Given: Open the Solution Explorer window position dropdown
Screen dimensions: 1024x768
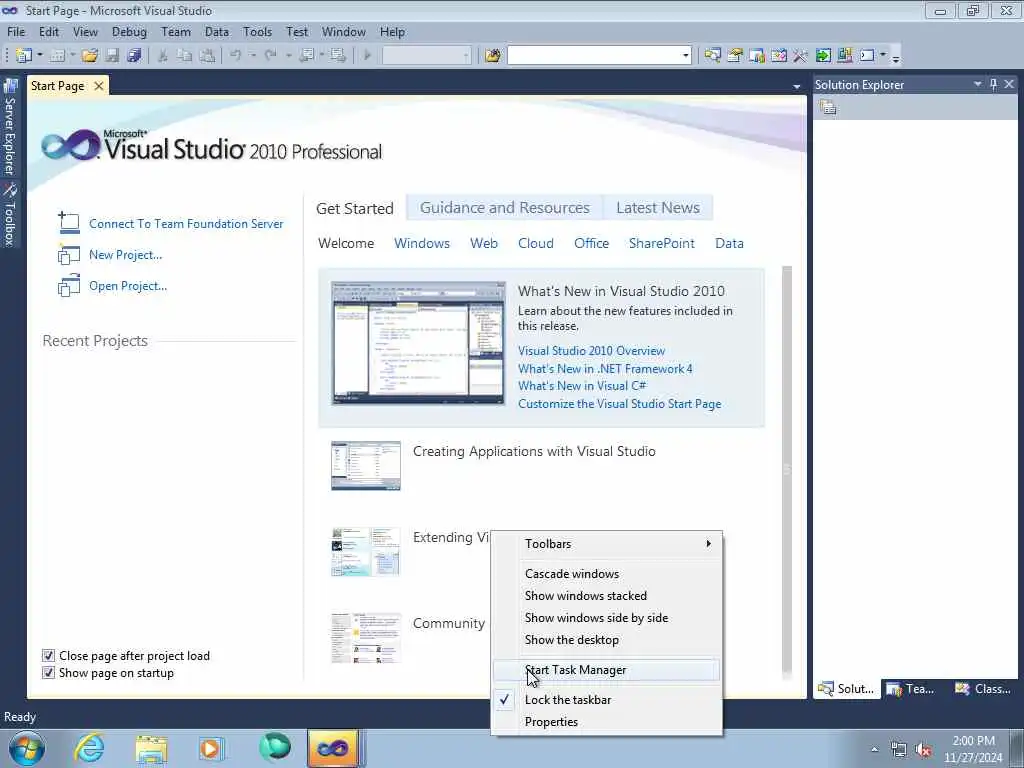Looking at the screenshot, I should pyautogui.click(x=978, y=84).
